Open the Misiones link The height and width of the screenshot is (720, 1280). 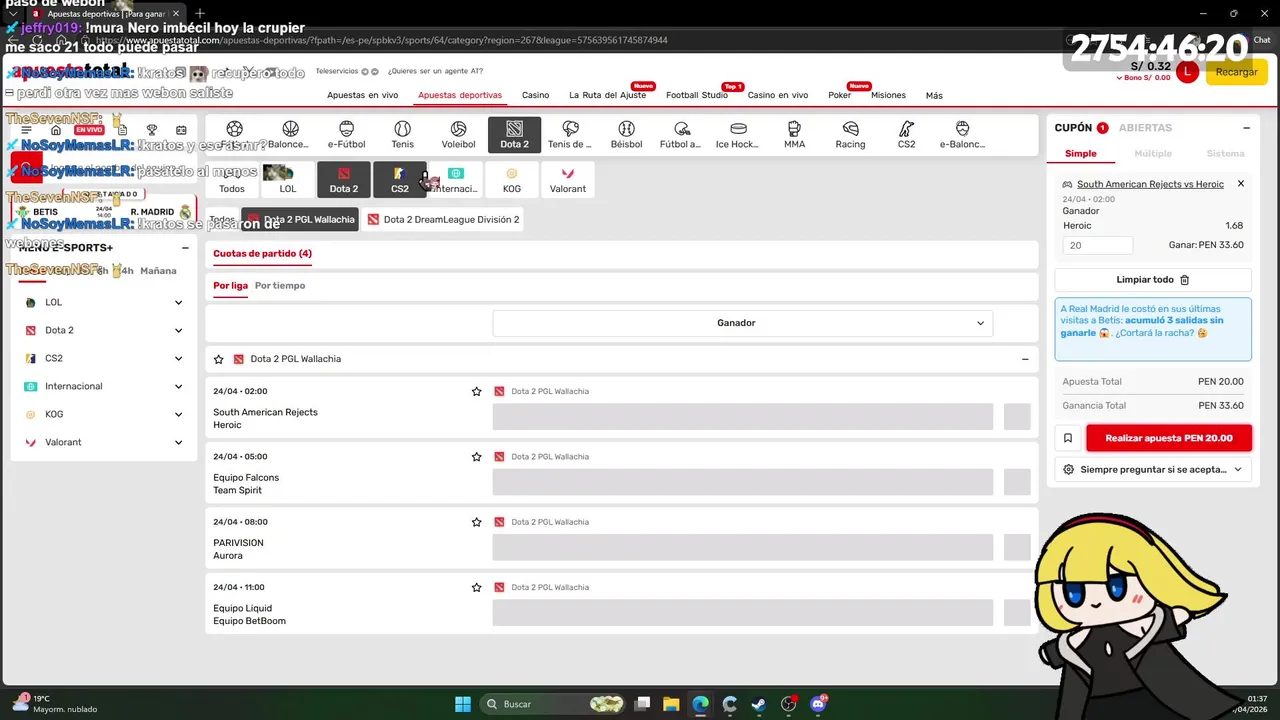tap(888, 95)
